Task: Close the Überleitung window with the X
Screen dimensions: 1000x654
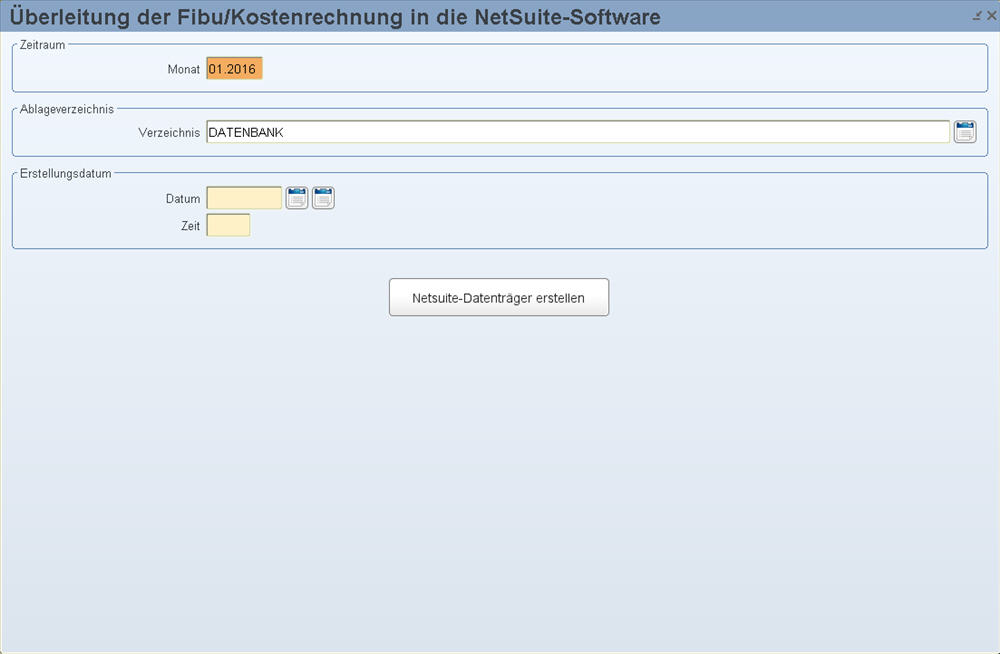Action: click(991, 15)
